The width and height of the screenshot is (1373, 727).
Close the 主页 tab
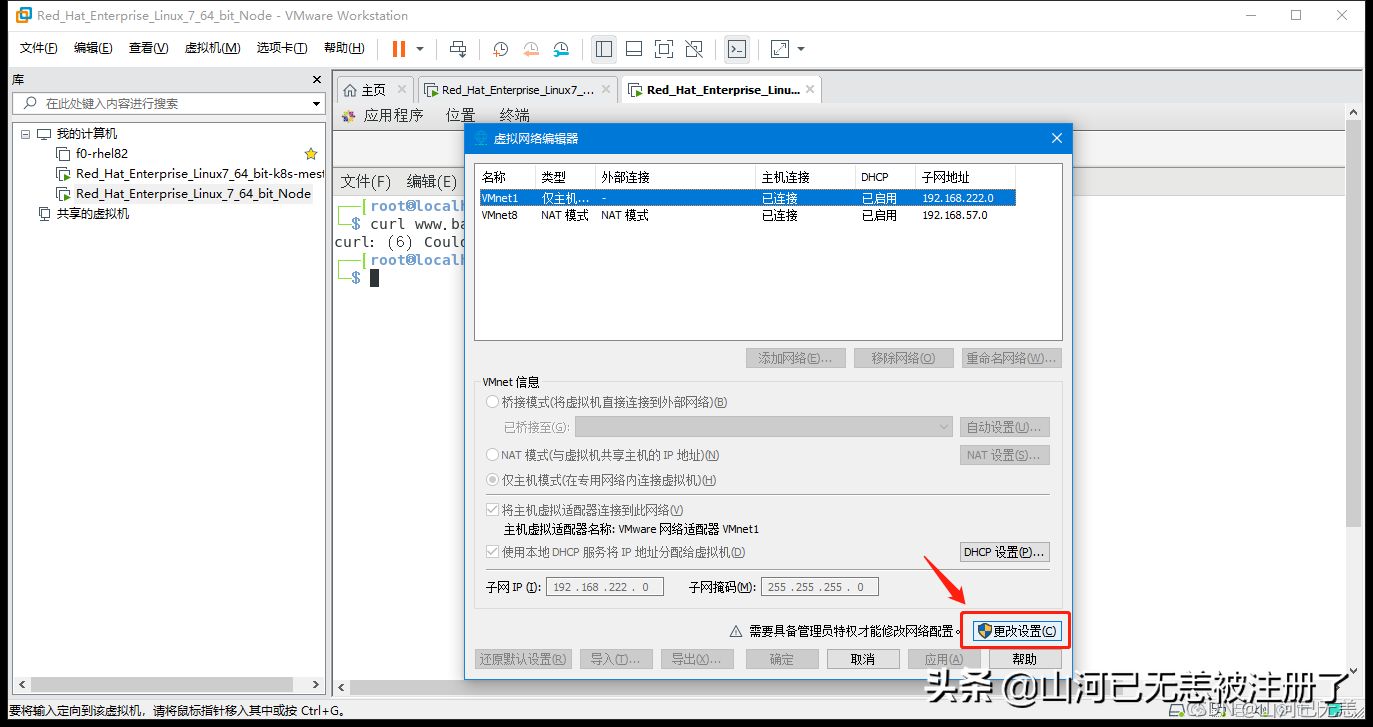pos(402,90)
